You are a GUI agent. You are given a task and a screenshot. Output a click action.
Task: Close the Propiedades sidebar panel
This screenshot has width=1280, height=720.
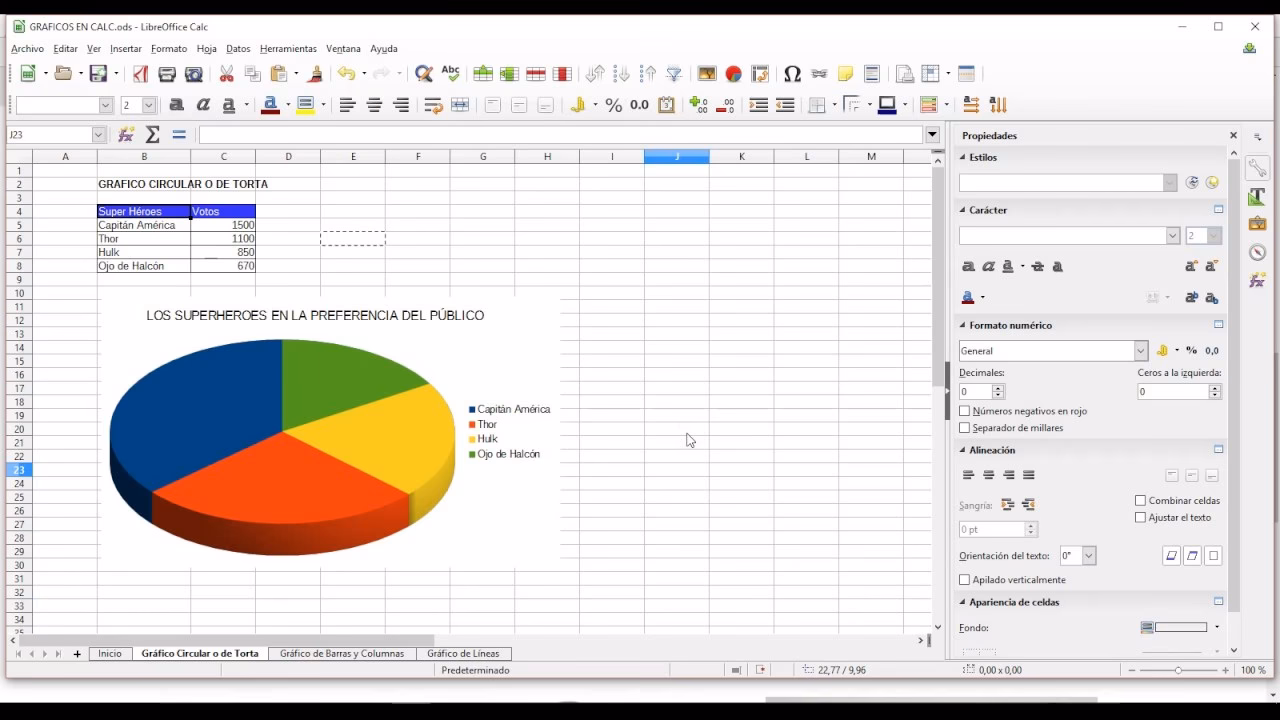[1233, 135]
